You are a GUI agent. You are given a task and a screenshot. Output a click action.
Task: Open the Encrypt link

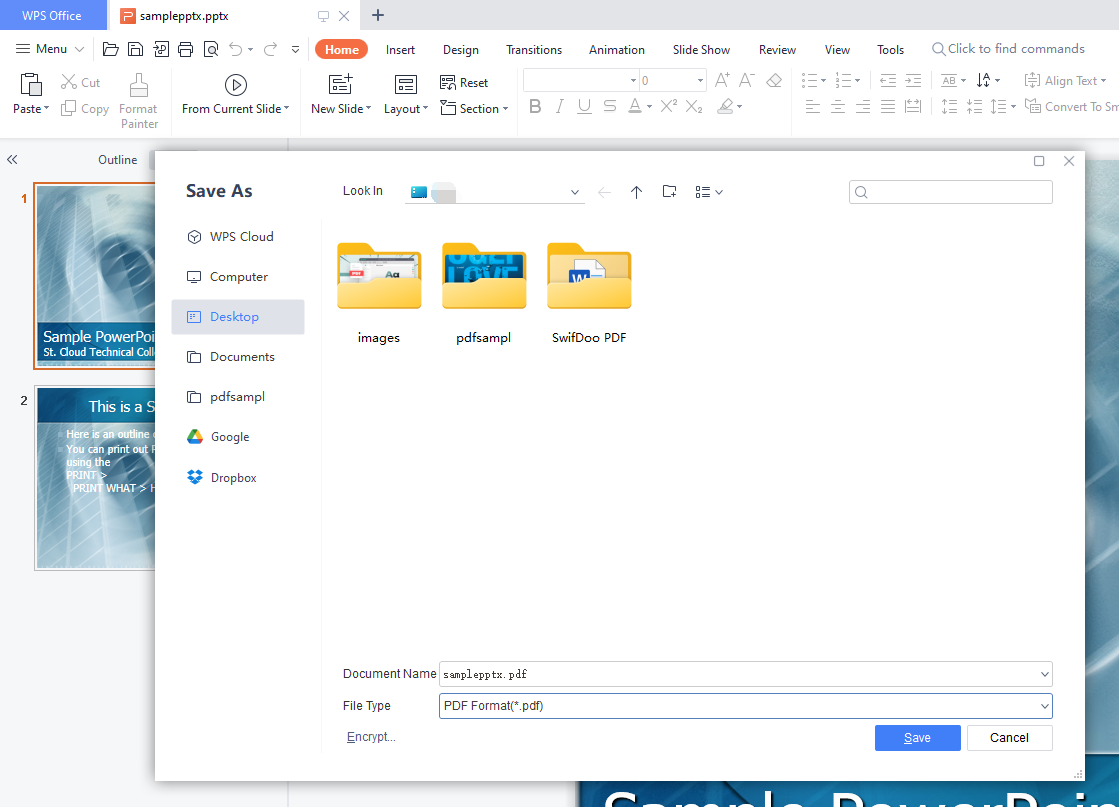(370, 736)
